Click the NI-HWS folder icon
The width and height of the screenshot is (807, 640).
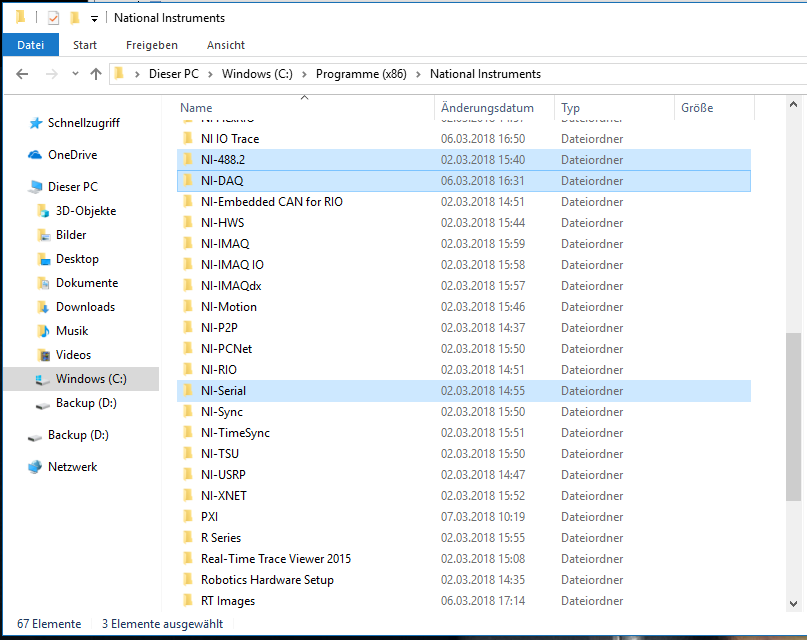click(x=188, y=223)
